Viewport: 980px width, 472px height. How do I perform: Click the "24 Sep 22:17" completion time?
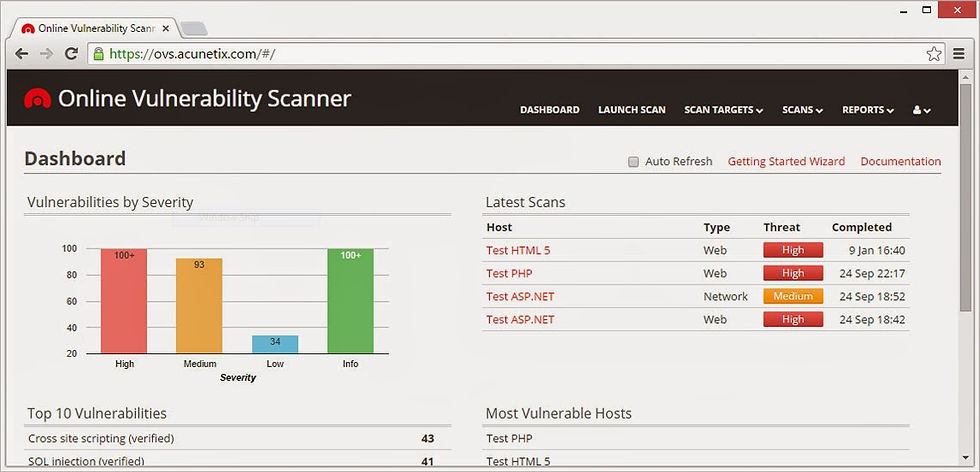(871, 273)
